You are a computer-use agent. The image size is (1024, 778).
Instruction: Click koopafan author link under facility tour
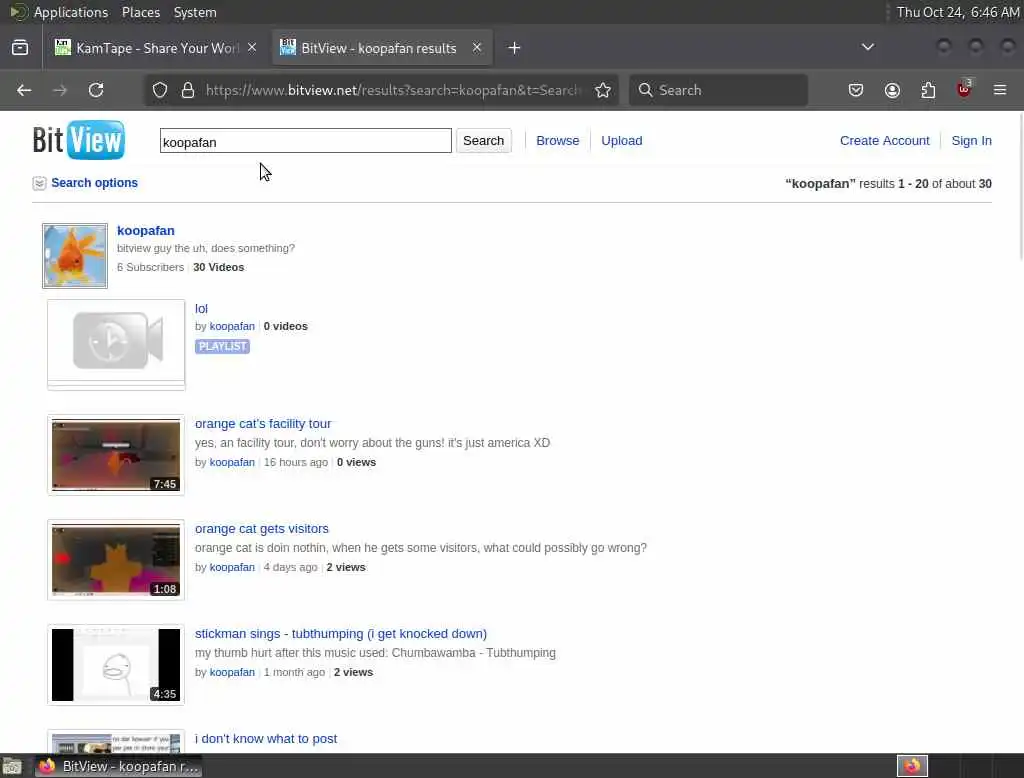(232, 462)
